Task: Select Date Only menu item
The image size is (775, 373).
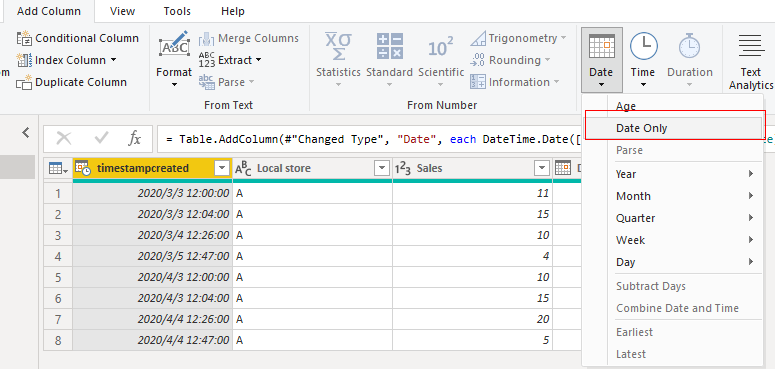Action: 672,128
